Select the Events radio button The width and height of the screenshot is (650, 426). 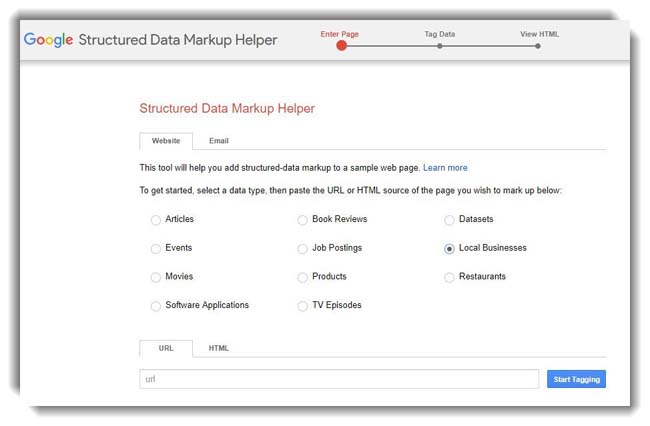156,249
